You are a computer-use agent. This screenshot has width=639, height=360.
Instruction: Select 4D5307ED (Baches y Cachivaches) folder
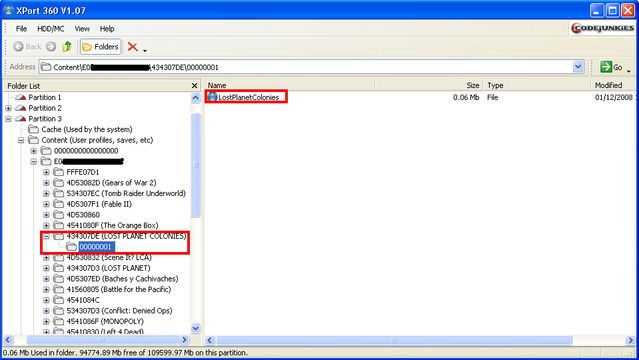[x=122, y=279]
